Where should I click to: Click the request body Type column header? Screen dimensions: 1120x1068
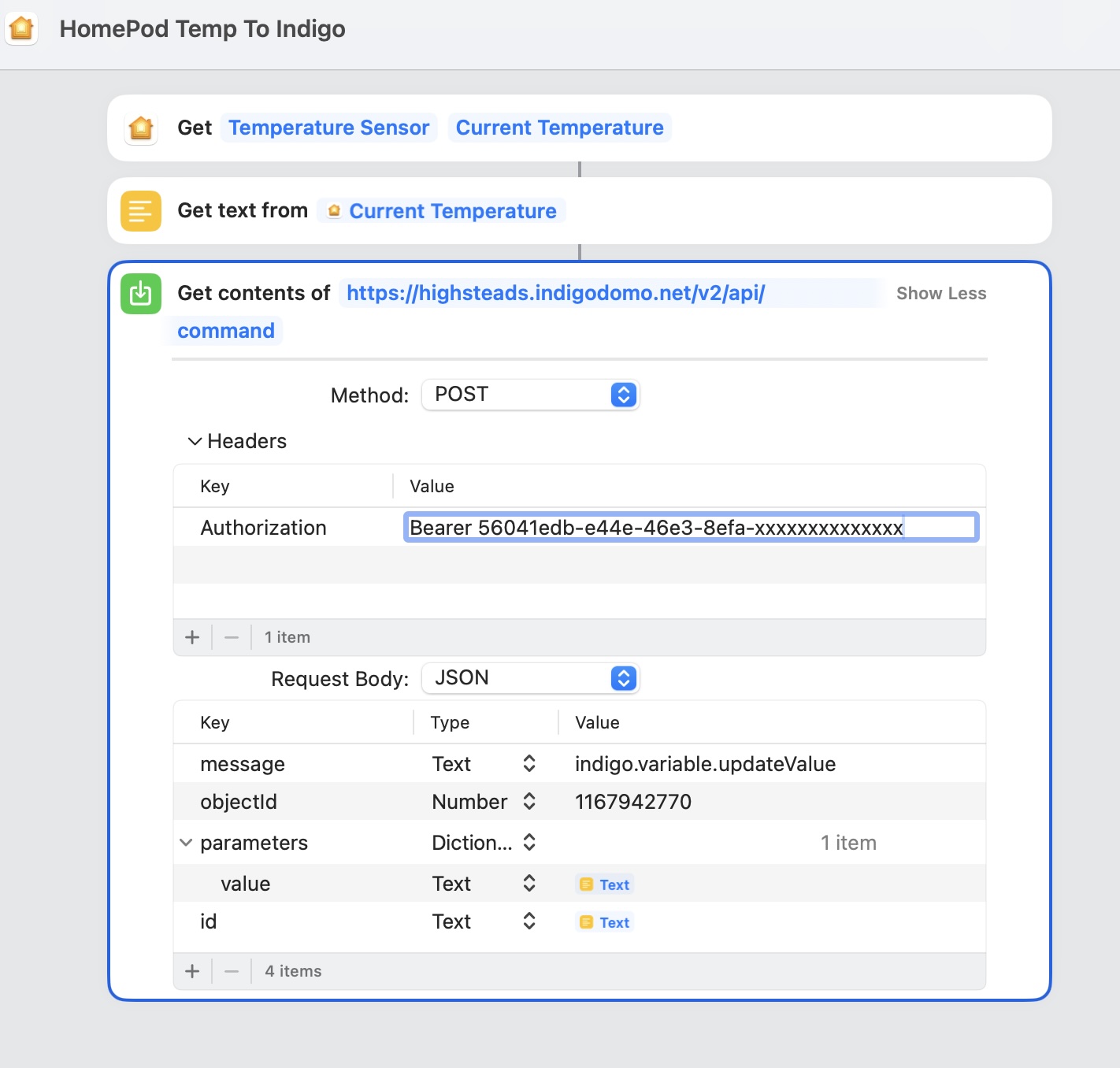450,722
